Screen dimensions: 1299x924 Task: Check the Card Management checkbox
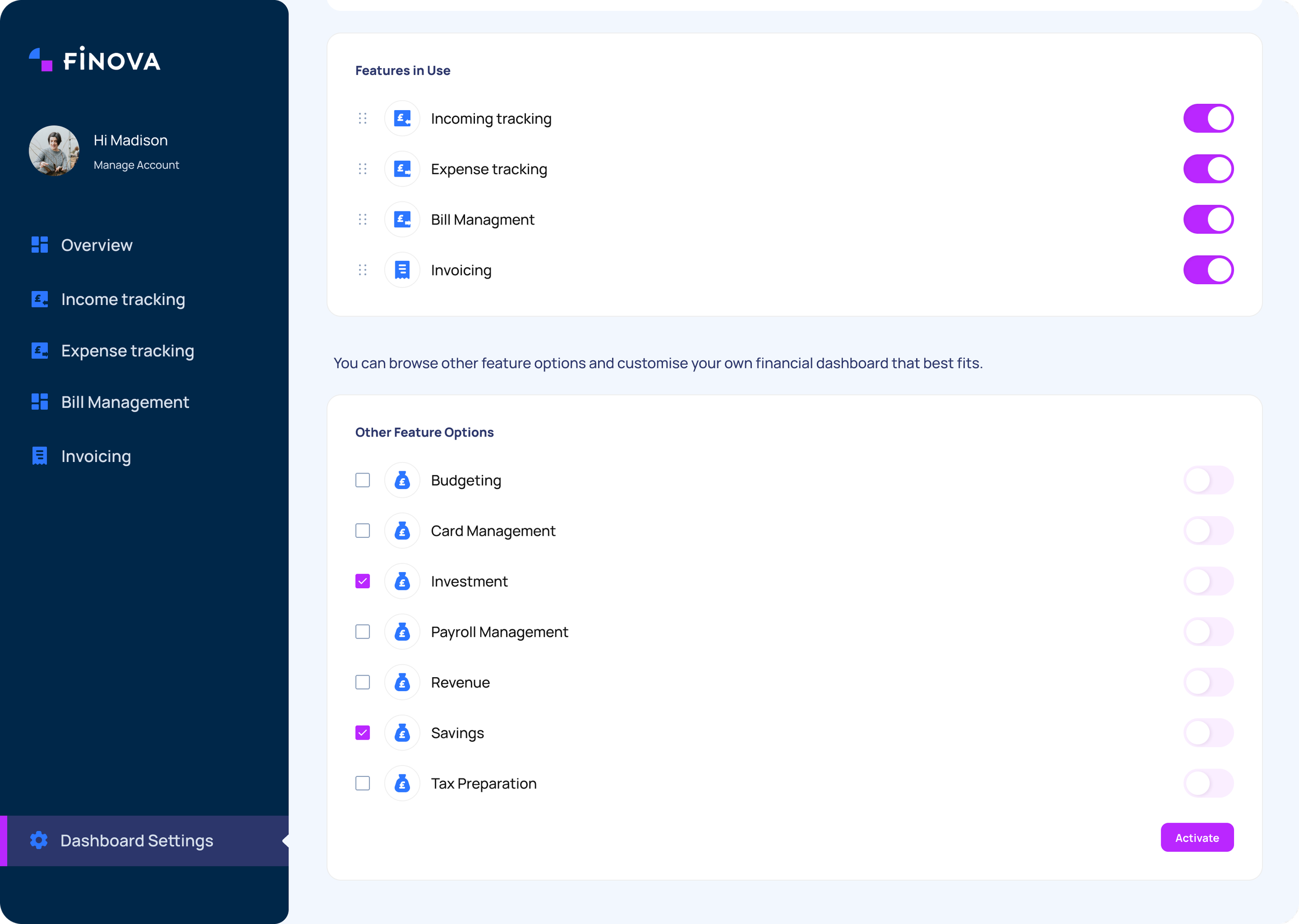[x=362, y=531]
